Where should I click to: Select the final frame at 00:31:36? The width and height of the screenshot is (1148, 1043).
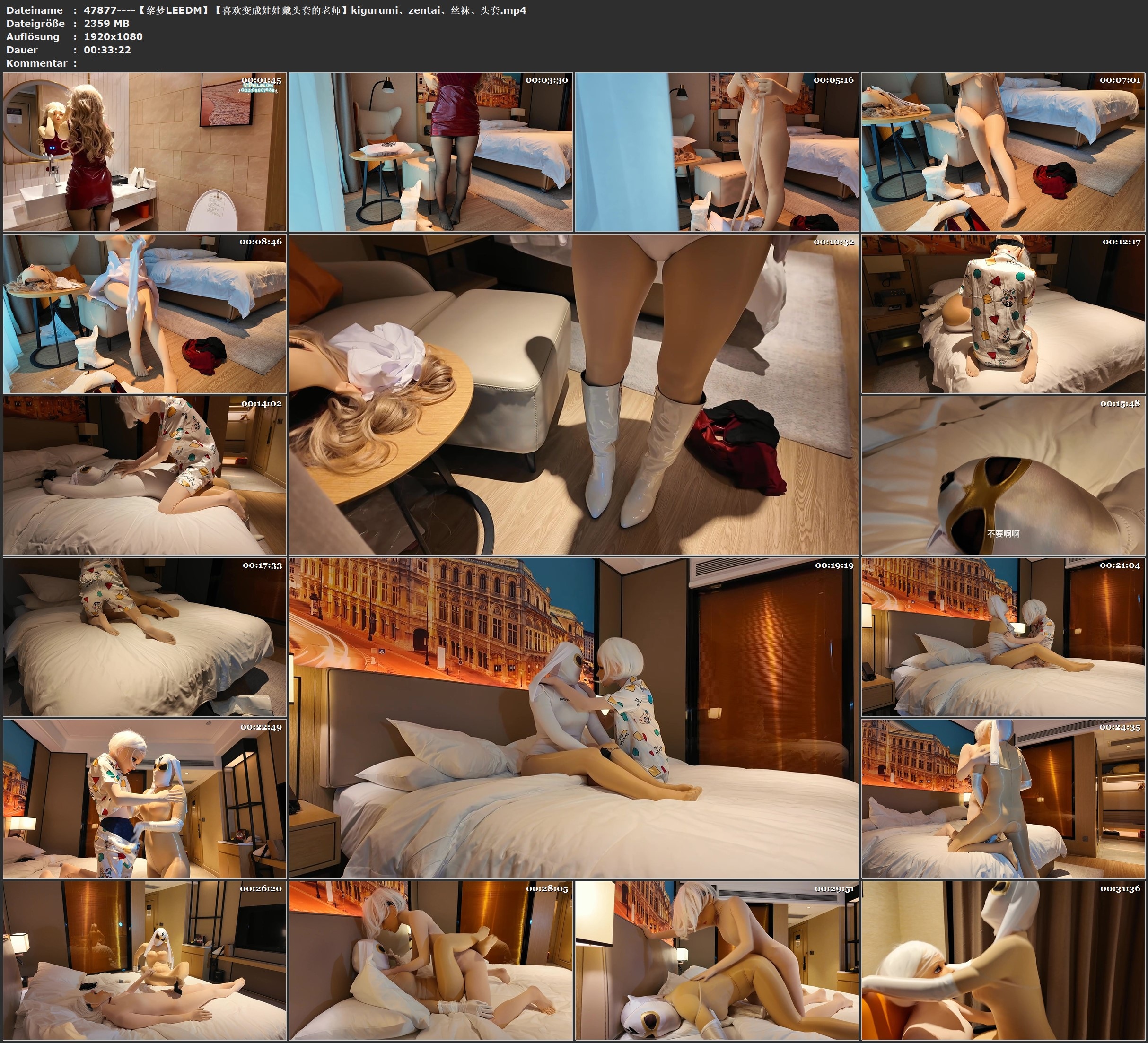[1003, 960]
